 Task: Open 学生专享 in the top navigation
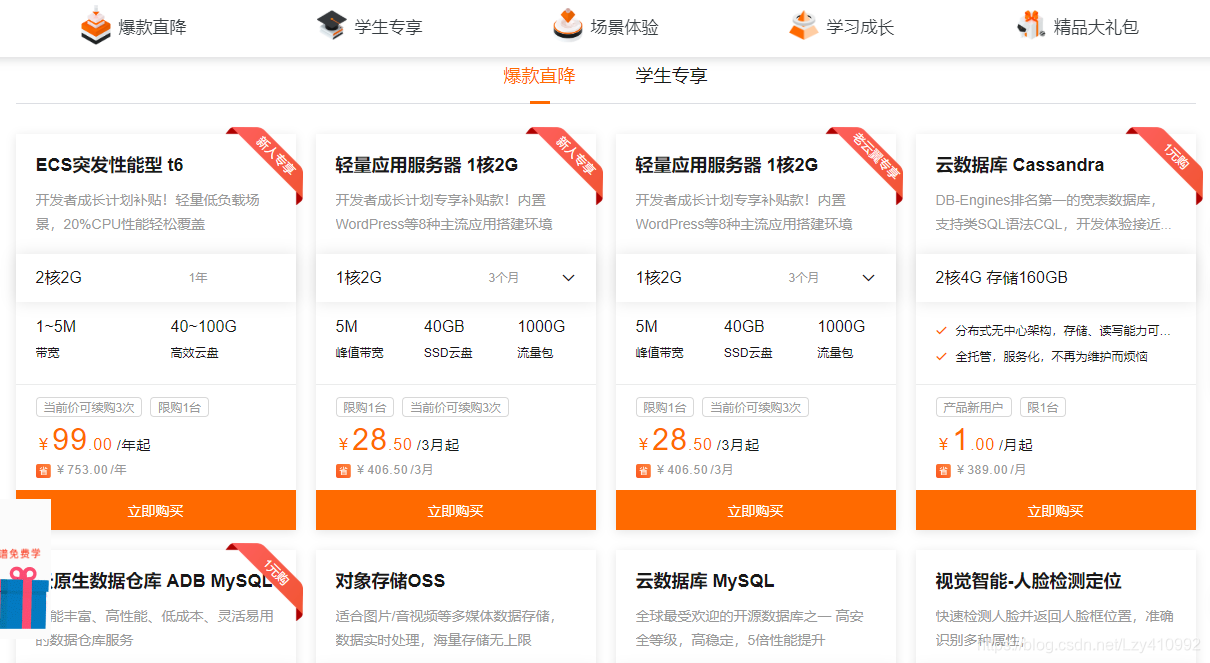tap(388, 27)
